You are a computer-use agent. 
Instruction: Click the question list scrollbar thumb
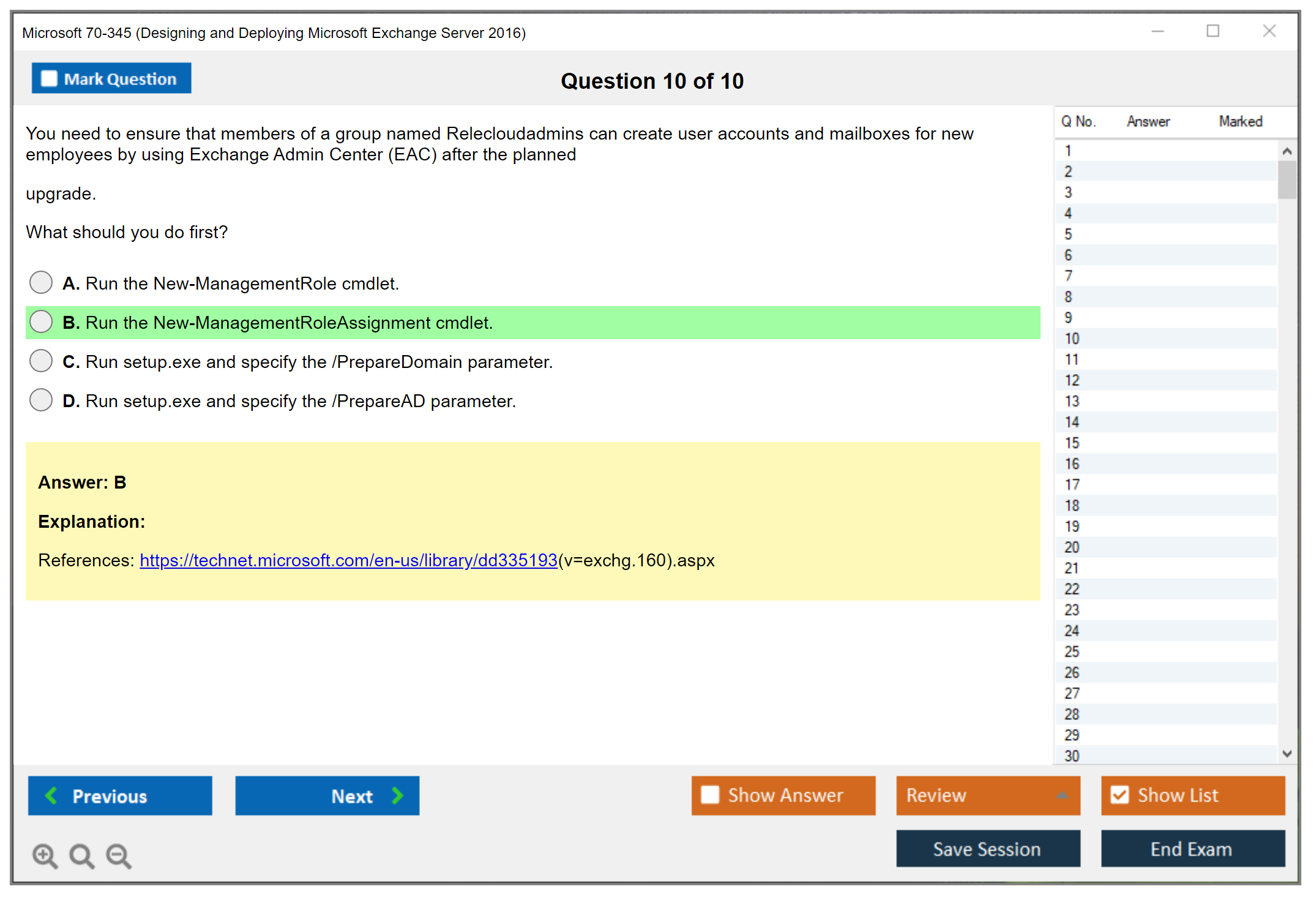click(x=1287, y=180)
